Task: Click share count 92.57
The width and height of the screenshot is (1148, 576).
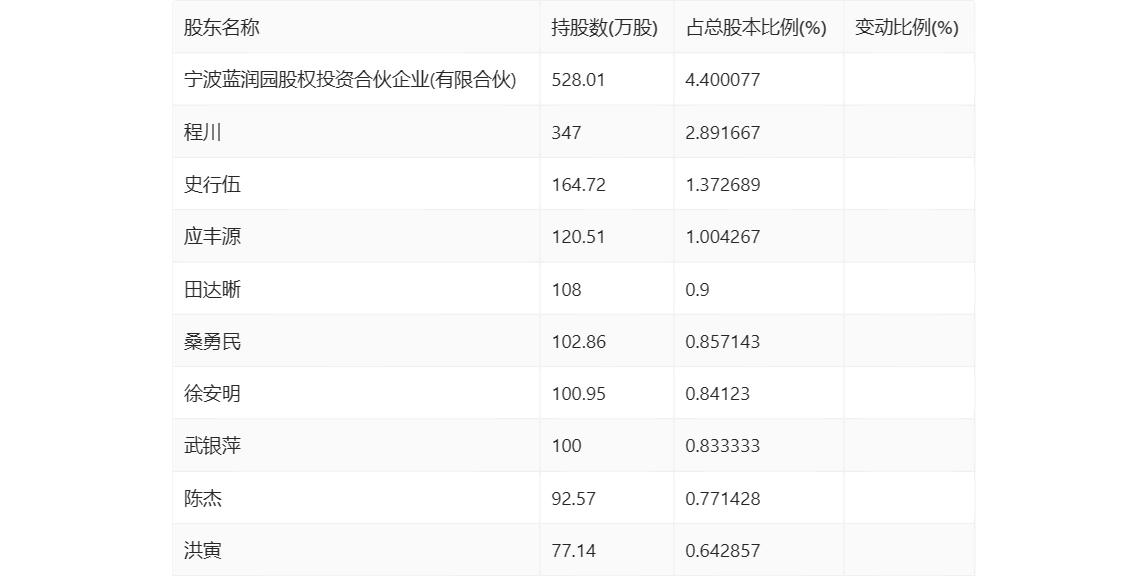Action: click(574, 498)
